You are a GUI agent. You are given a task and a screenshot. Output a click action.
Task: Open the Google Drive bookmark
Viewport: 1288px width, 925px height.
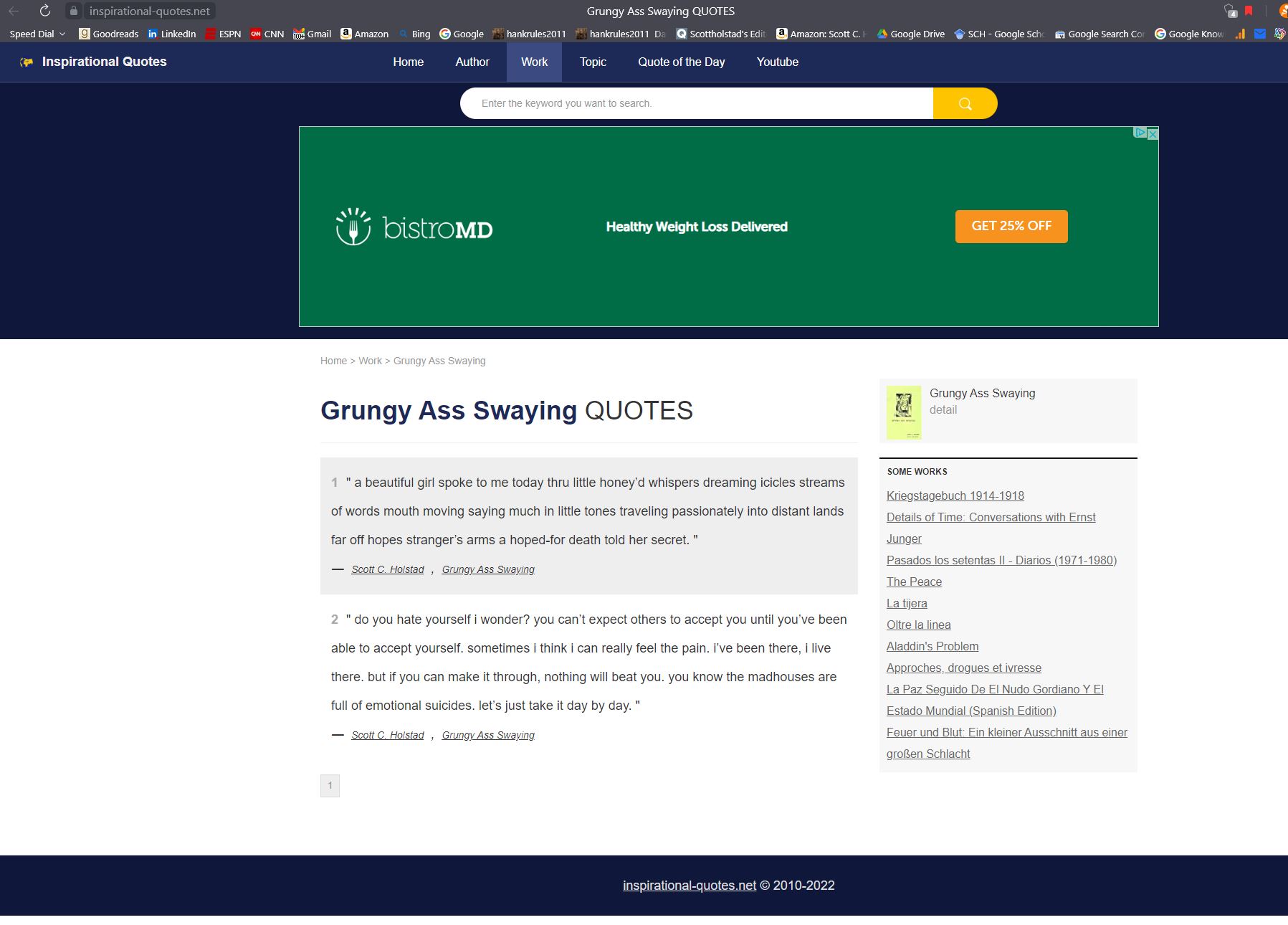point(910,34)
